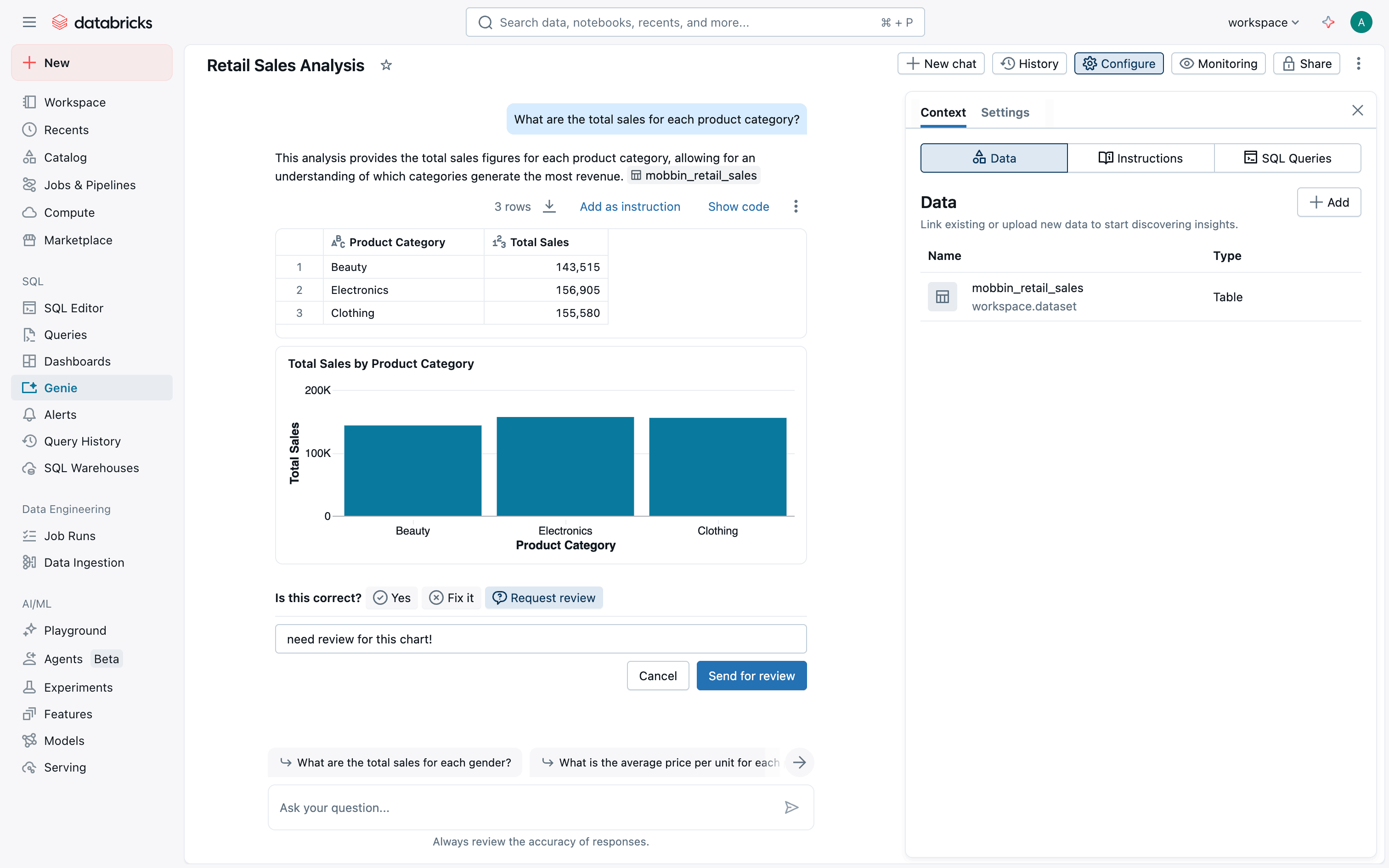This screenshot has height=868, width=1389.
Task: Click the Electronics bar in chart
Action: (565, 466)
